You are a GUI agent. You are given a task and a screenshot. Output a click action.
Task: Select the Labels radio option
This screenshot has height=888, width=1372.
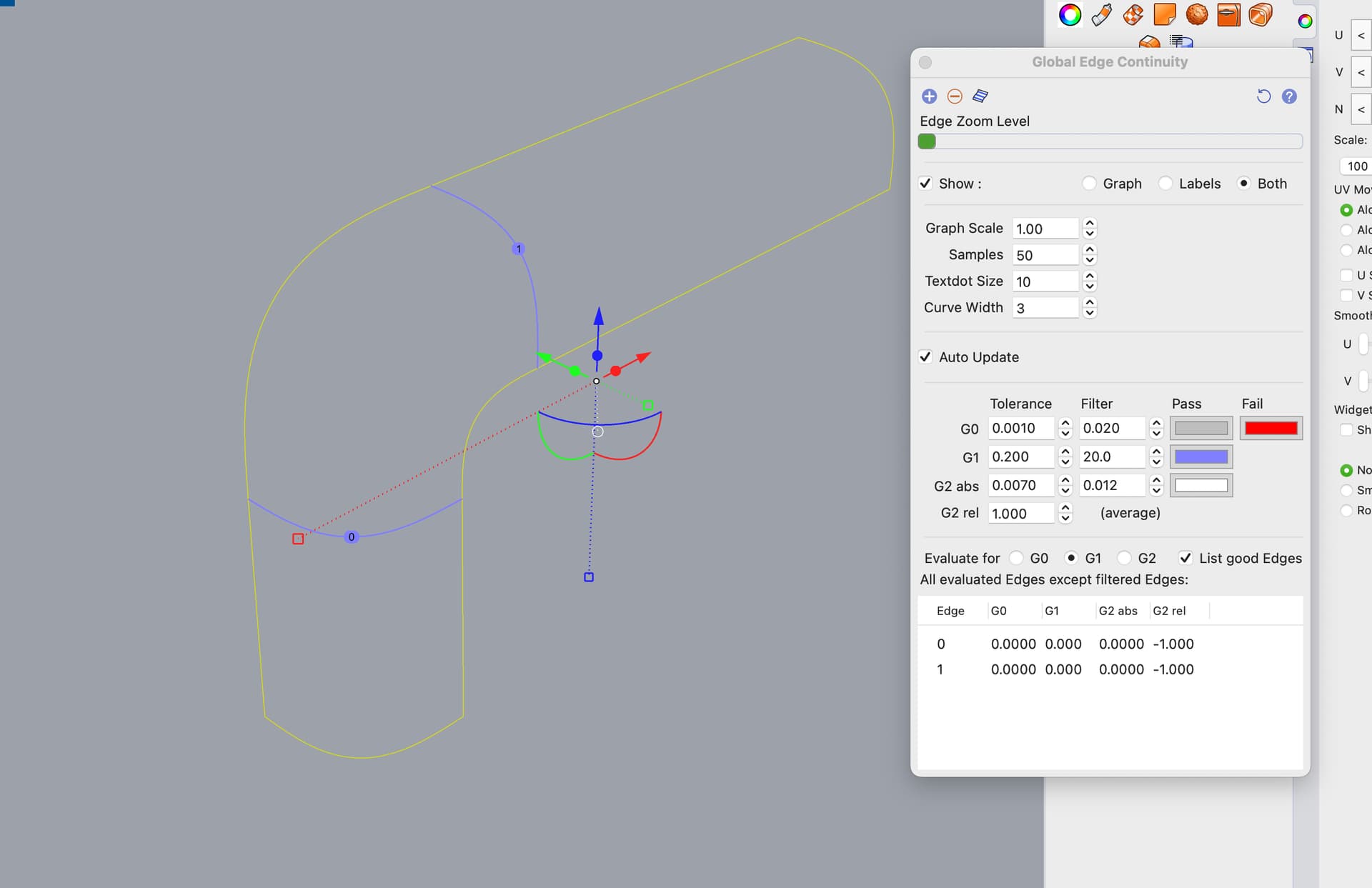[1165, 184]
